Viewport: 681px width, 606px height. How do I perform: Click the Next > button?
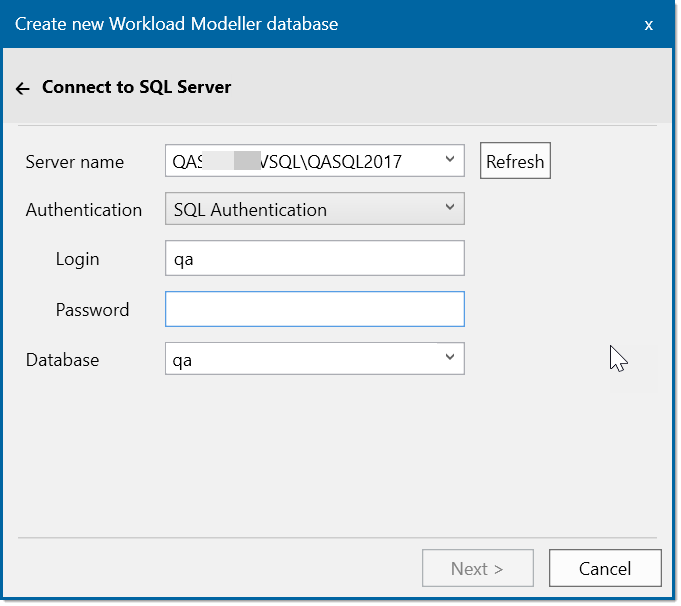477,568
